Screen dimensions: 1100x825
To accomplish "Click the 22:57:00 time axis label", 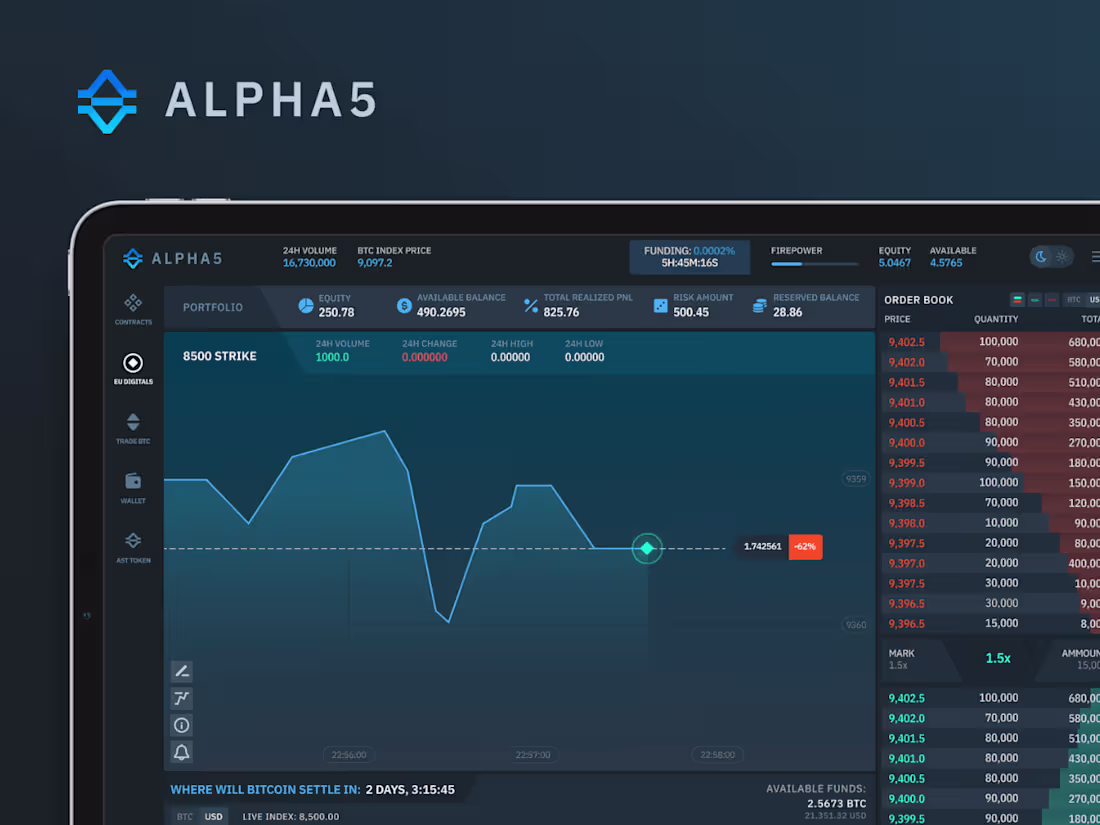I will coord(533,755).
